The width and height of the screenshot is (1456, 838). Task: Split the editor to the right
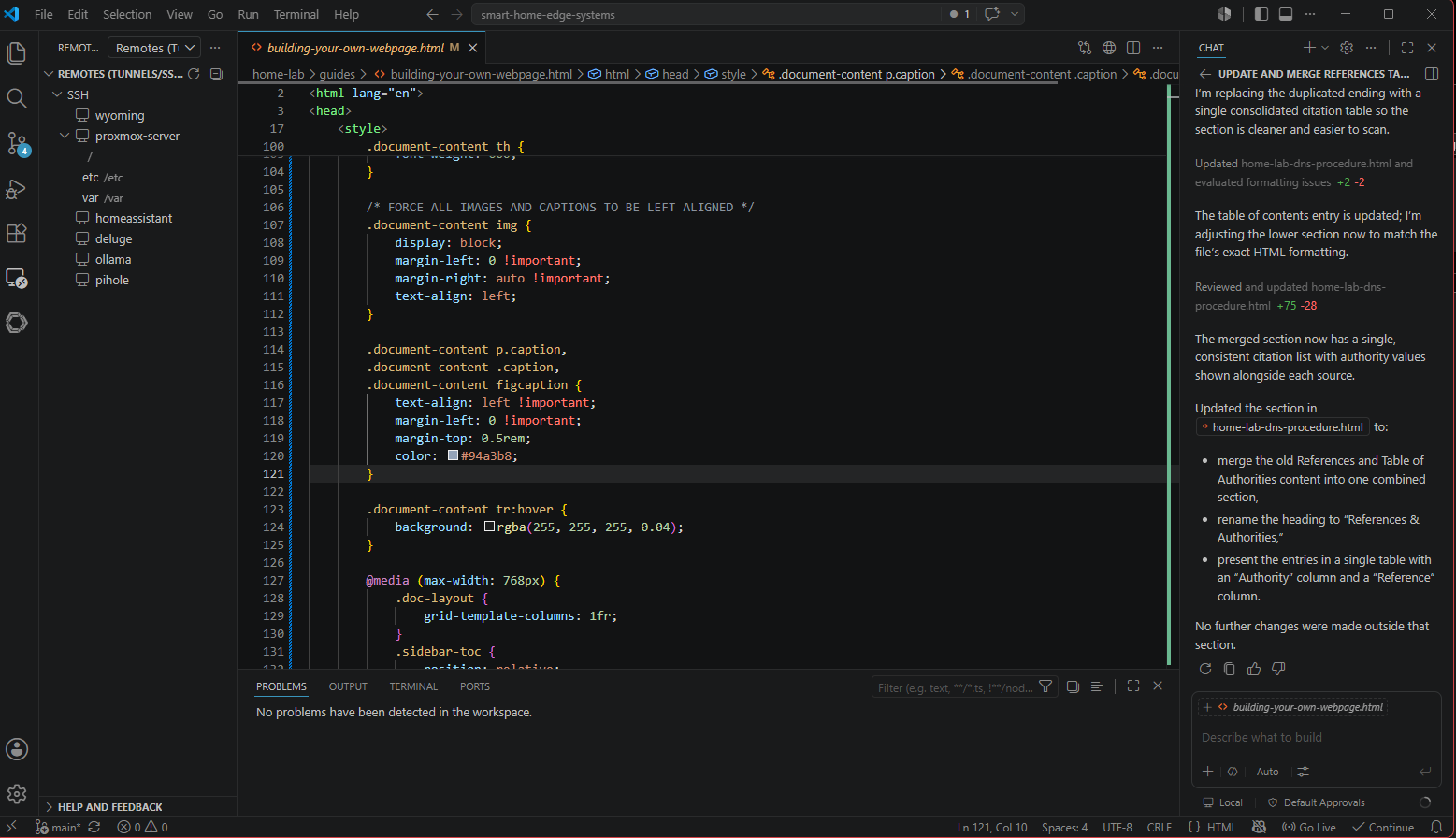(1133, 48)
